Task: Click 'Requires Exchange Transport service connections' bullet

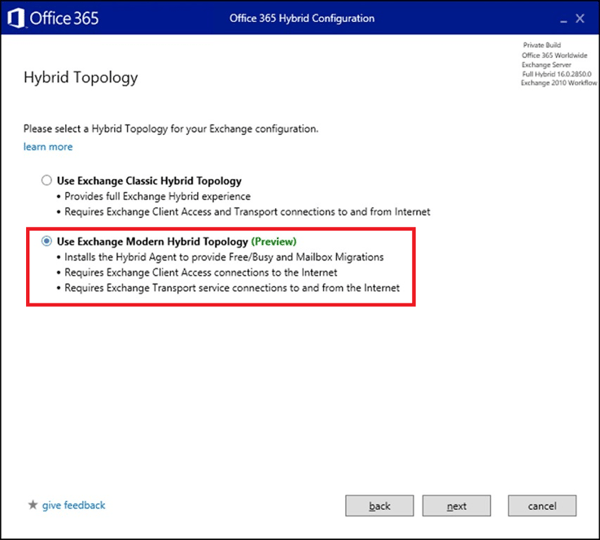Action: pyautogui.click(x=232, y=288)
